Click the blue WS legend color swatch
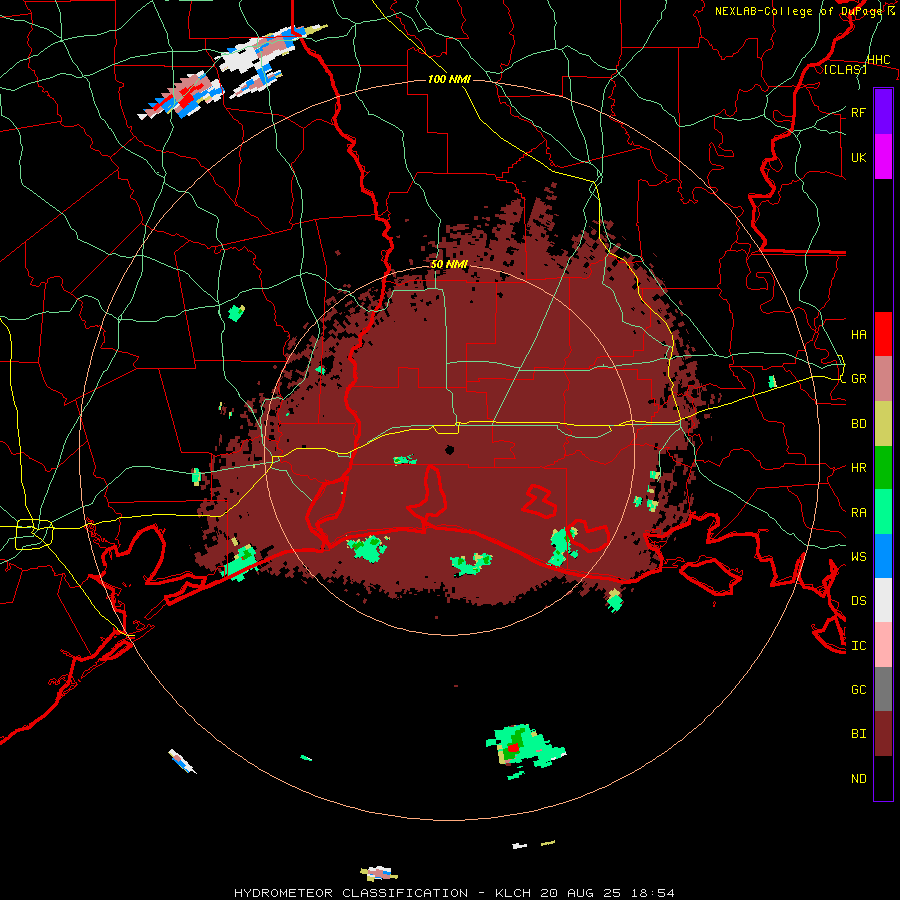900x900 pixels. pyautogui.click(x=883, y=556)
